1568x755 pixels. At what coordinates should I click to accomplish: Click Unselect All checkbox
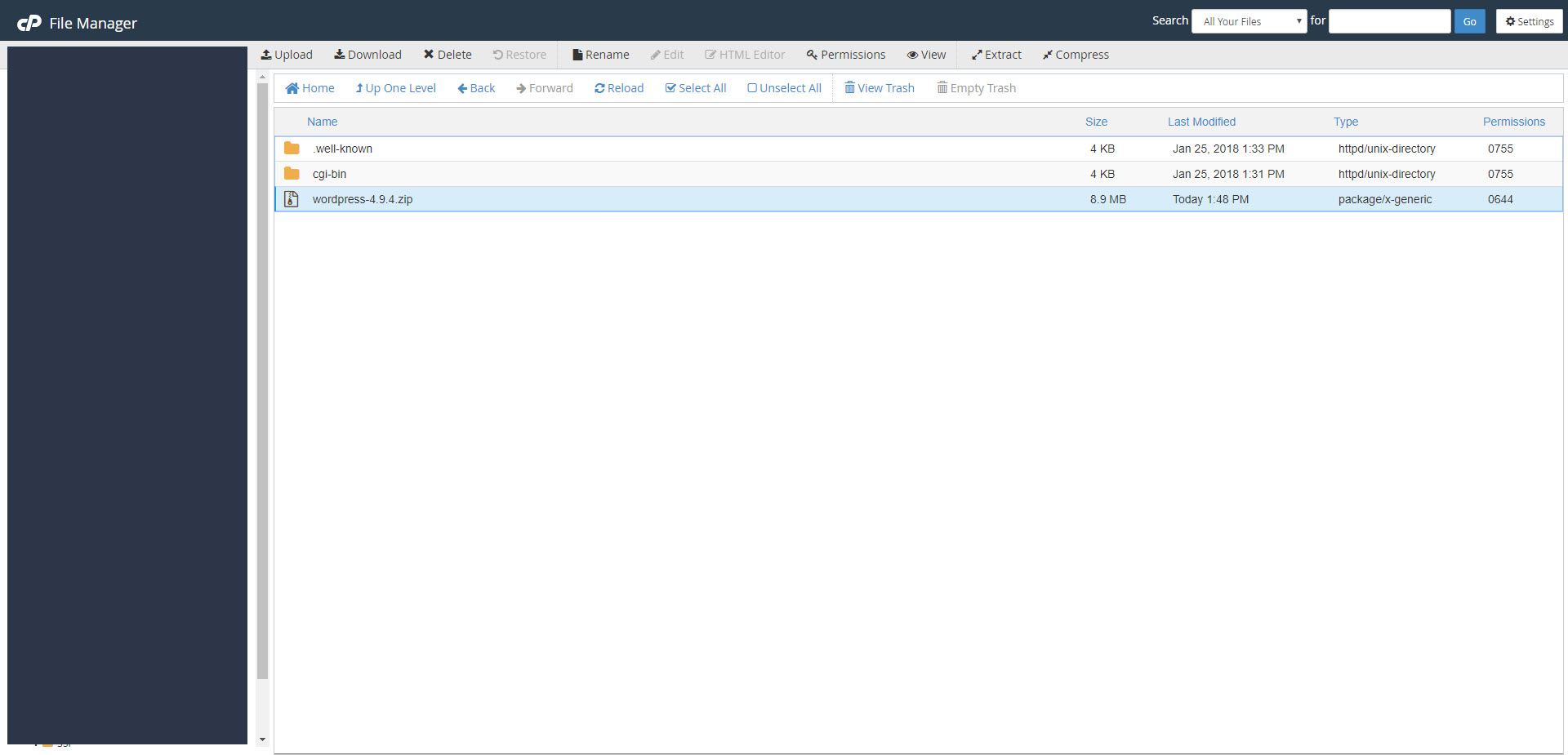[x=752, y=88]
